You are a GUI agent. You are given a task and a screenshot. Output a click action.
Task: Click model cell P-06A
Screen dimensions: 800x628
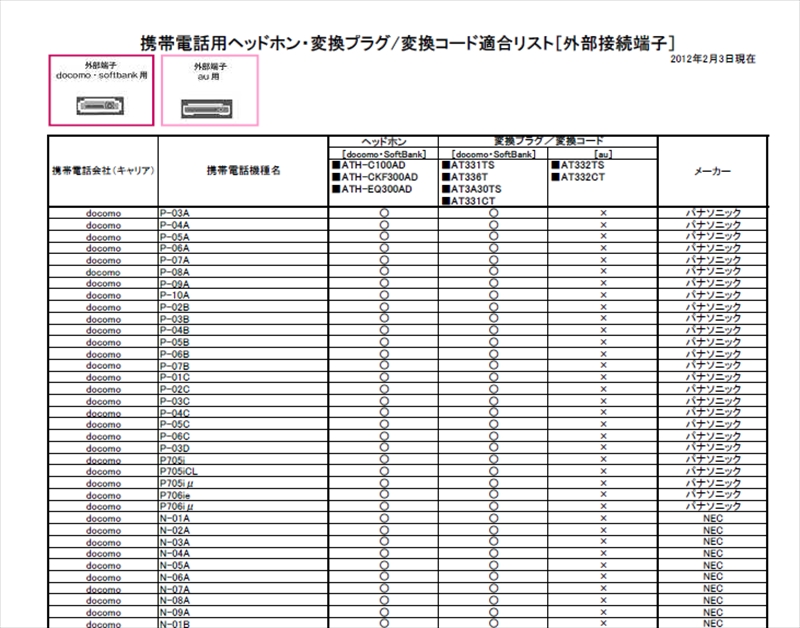(x=243, y=248)
